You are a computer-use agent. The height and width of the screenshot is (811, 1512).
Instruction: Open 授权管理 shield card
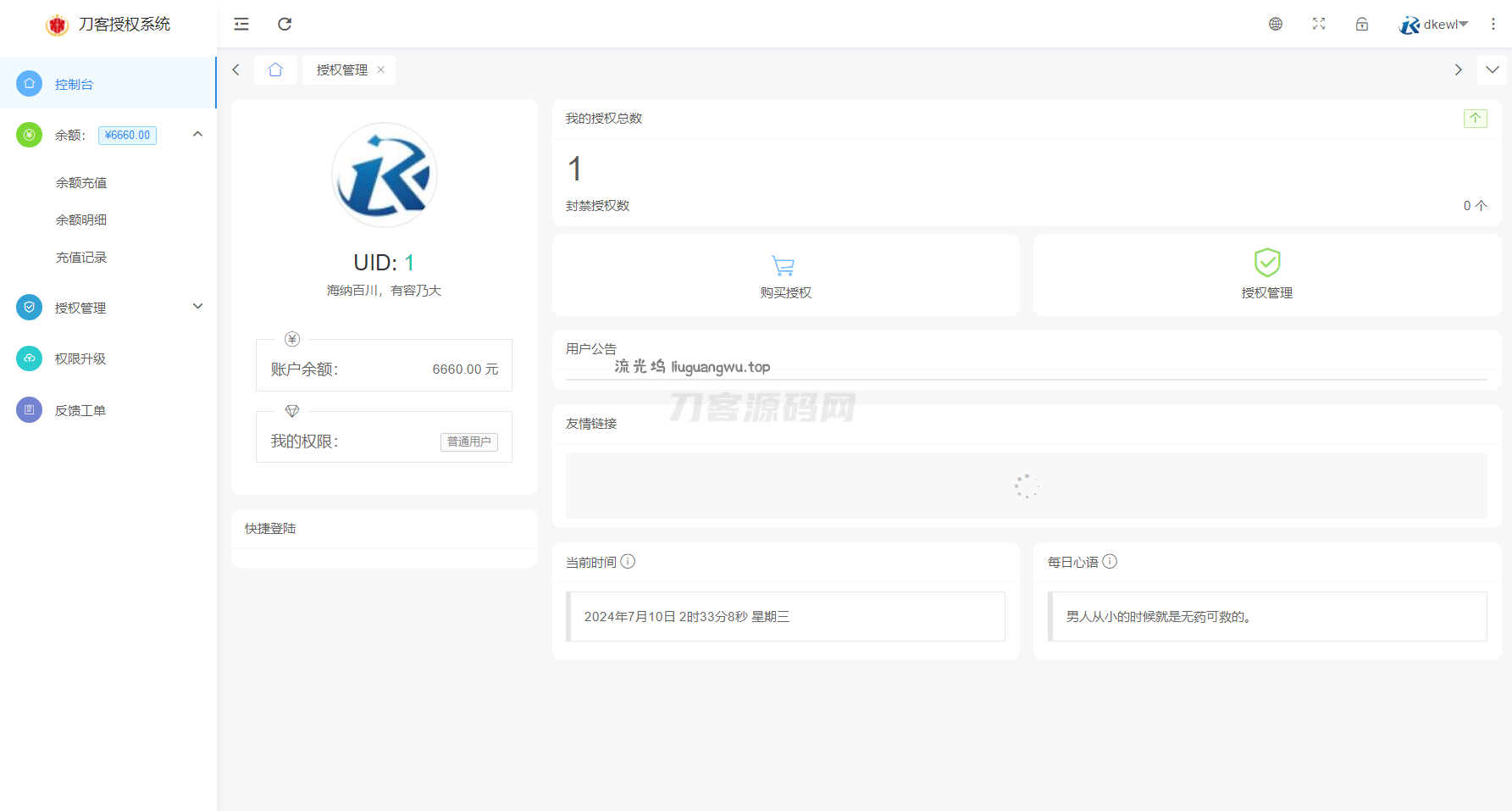click(x=1266, y=275)
